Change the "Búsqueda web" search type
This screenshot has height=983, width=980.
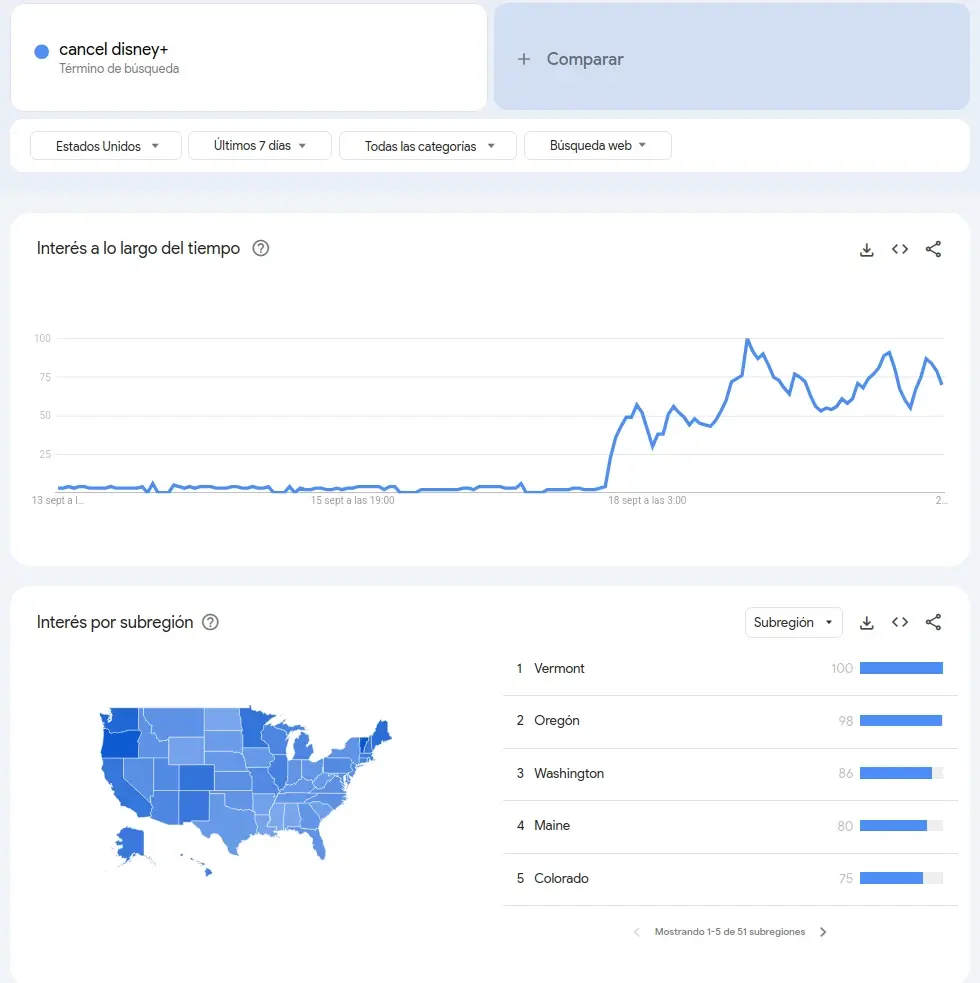pos(597,146)
